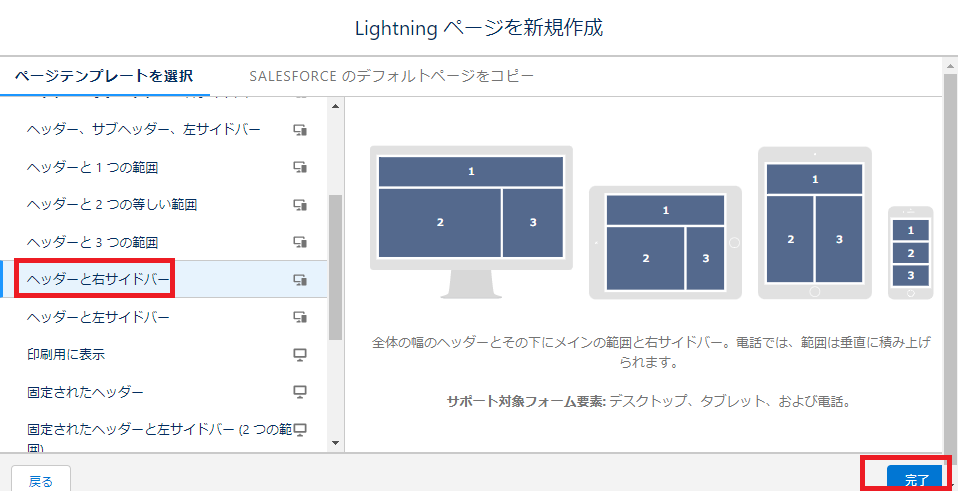Click the phone layout preview
Screen dimensions: 958x491
[x=910, y=253]
